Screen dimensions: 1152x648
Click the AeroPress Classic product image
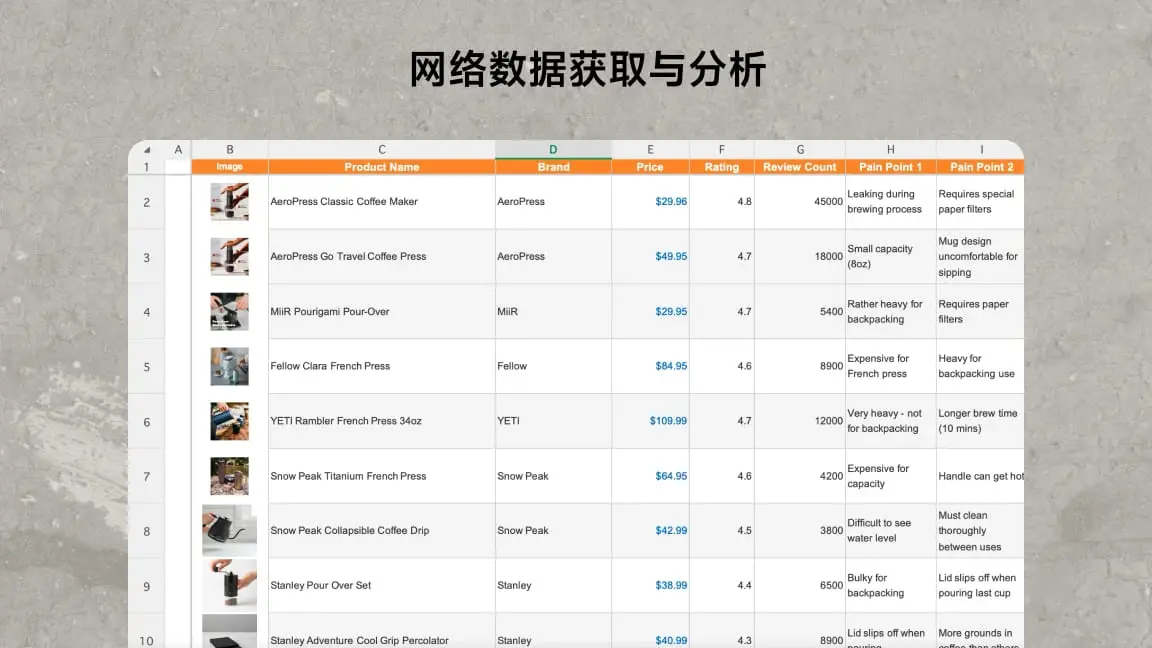tap(229, 201)
